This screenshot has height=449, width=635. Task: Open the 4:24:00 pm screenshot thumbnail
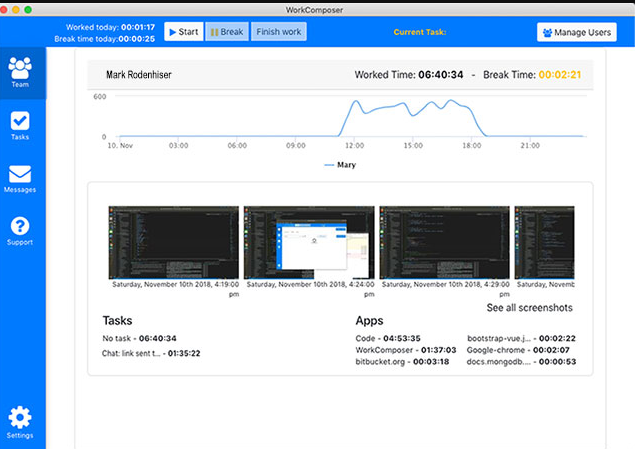(309, 241)
